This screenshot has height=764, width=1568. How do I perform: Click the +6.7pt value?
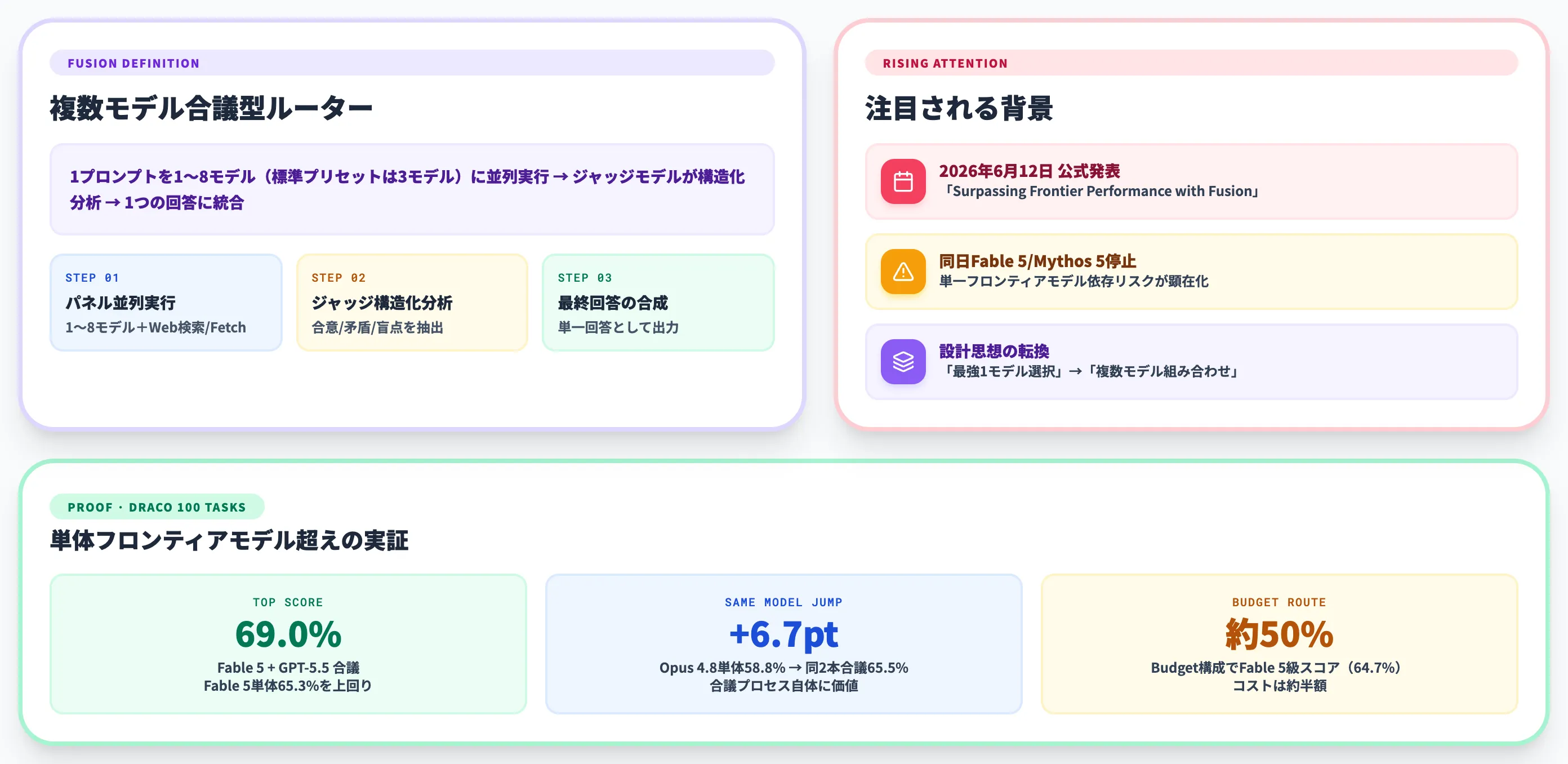click(783, 634)
